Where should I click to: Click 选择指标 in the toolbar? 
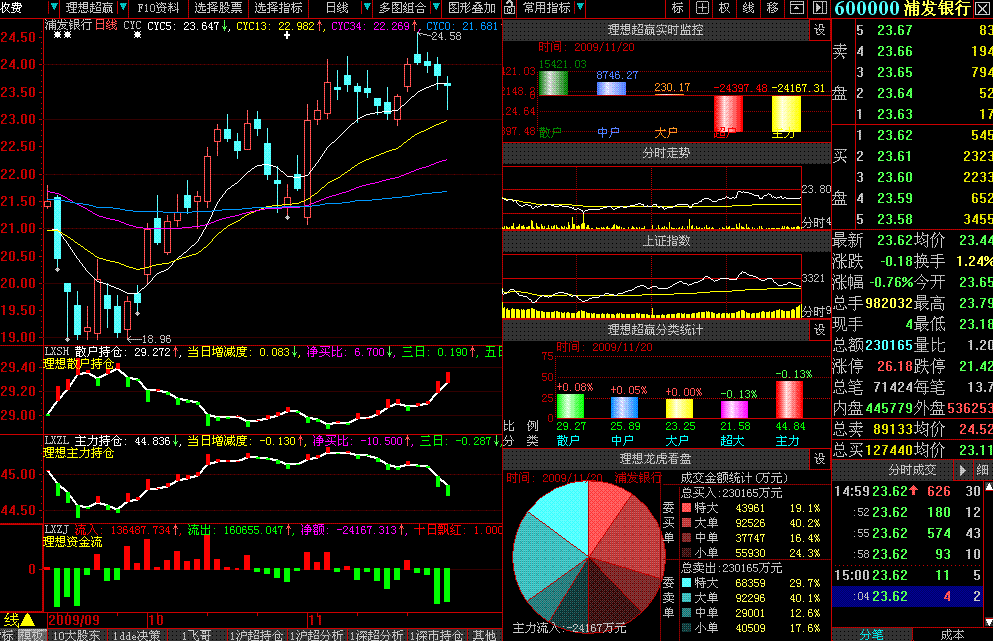278,8
